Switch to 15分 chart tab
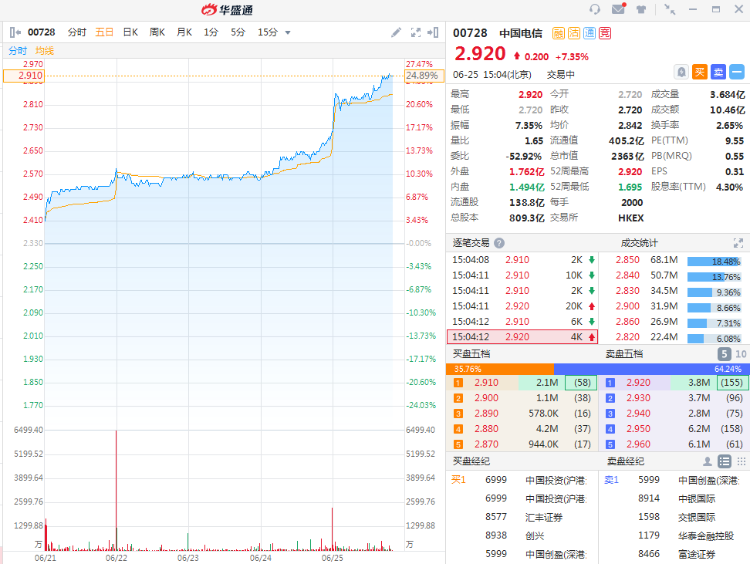Image resolution: width=750 pixels, height=564 pixels. pyautogui.click(x=267, y=32)
